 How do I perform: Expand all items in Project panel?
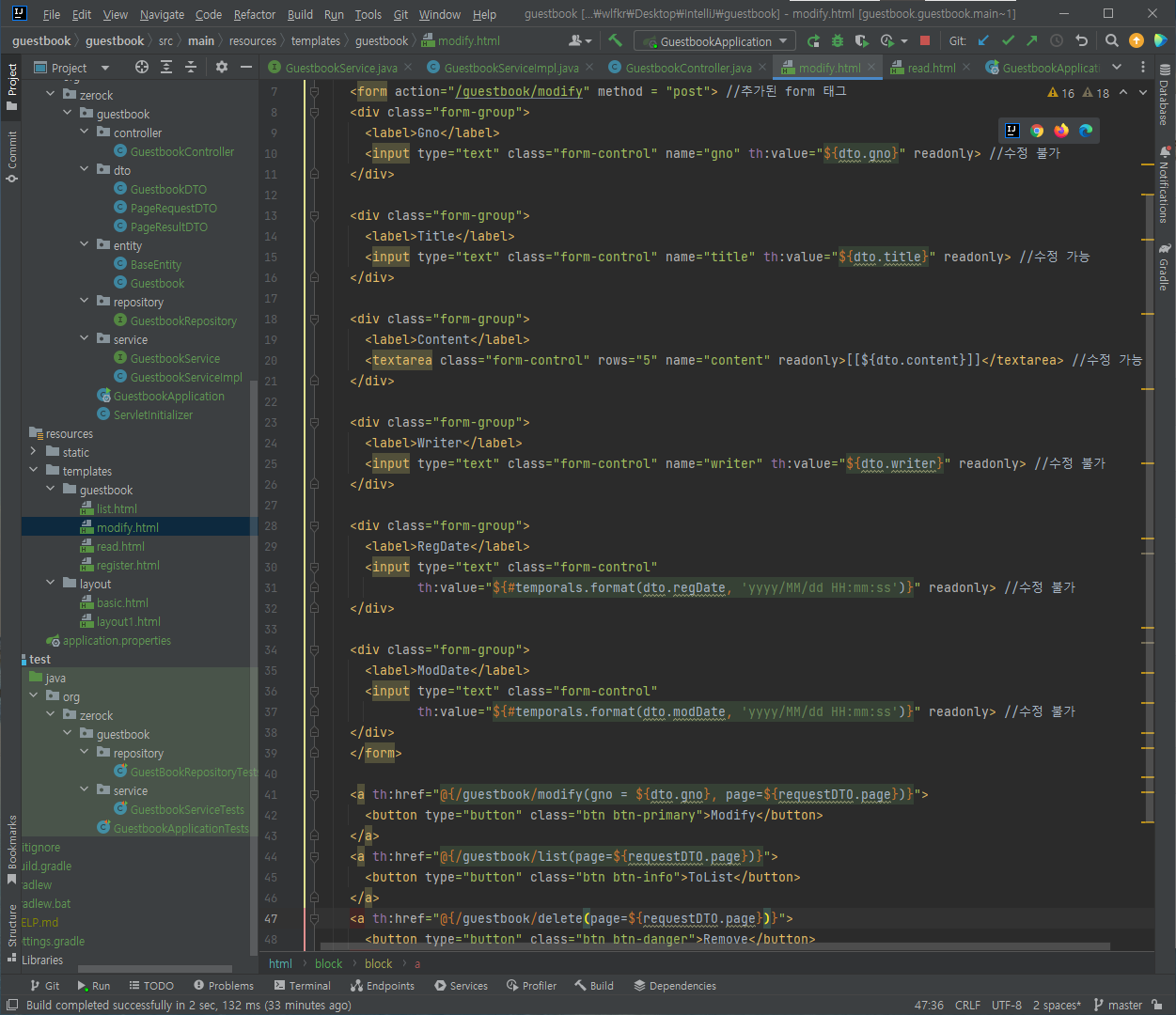tap(166, 67)
